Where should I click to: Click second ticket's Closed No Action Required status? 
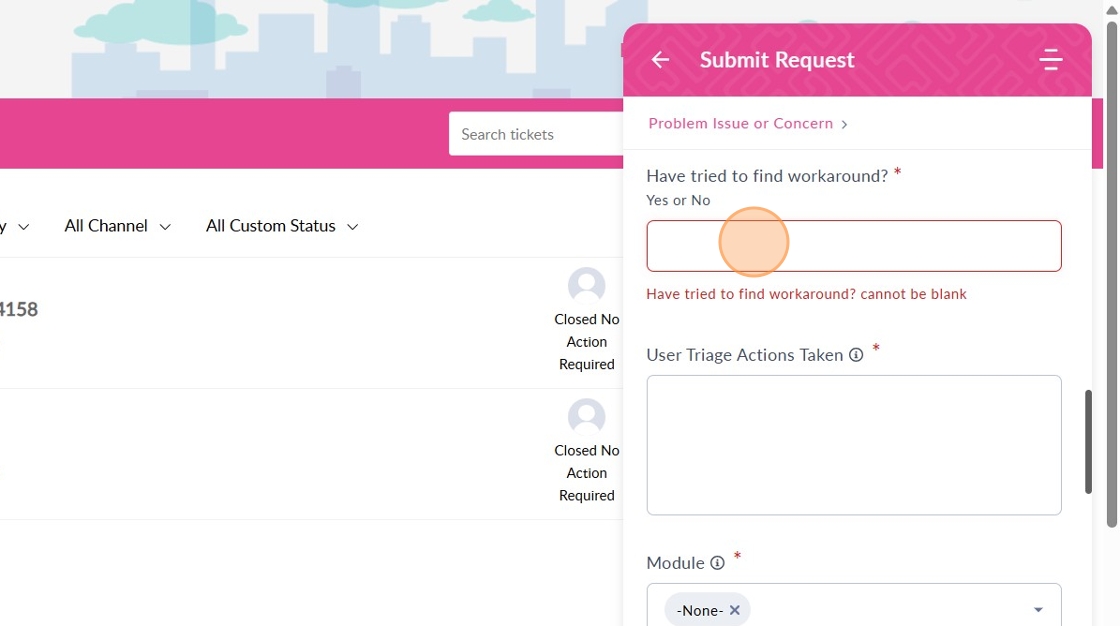pos(587,473)
